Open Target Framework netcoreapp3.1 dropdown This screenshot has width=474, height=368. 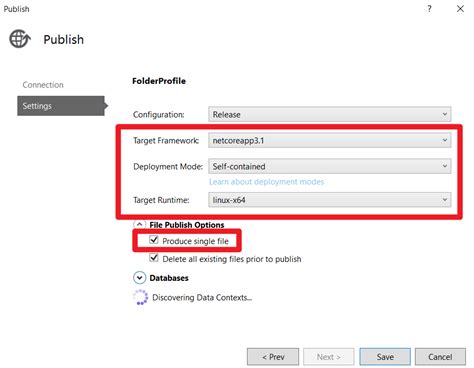pos(330,140)
